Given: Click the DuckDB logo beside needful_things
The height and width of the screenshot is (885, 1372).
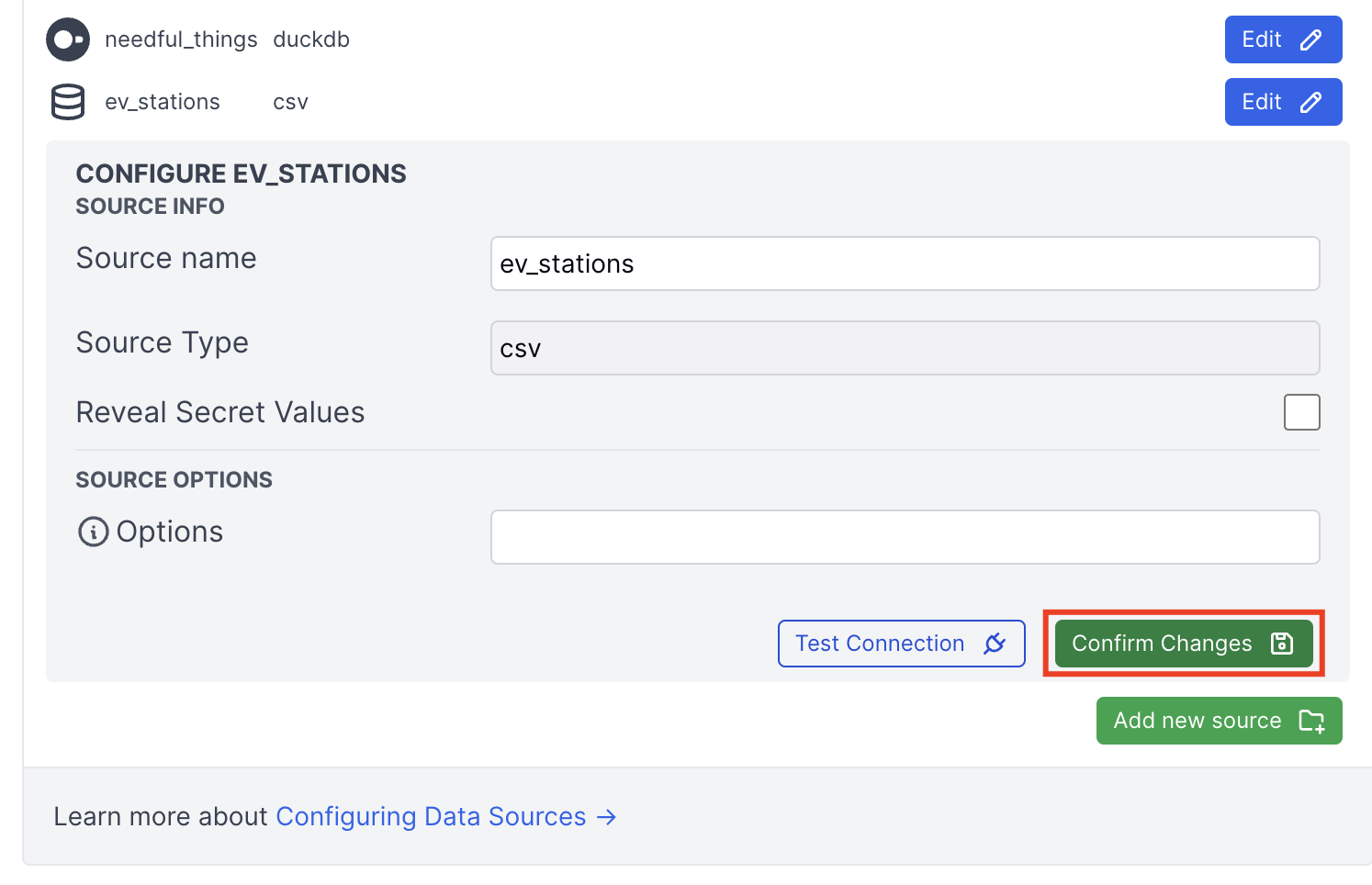Looking at the screenshot, I should [x=68, y=39].
